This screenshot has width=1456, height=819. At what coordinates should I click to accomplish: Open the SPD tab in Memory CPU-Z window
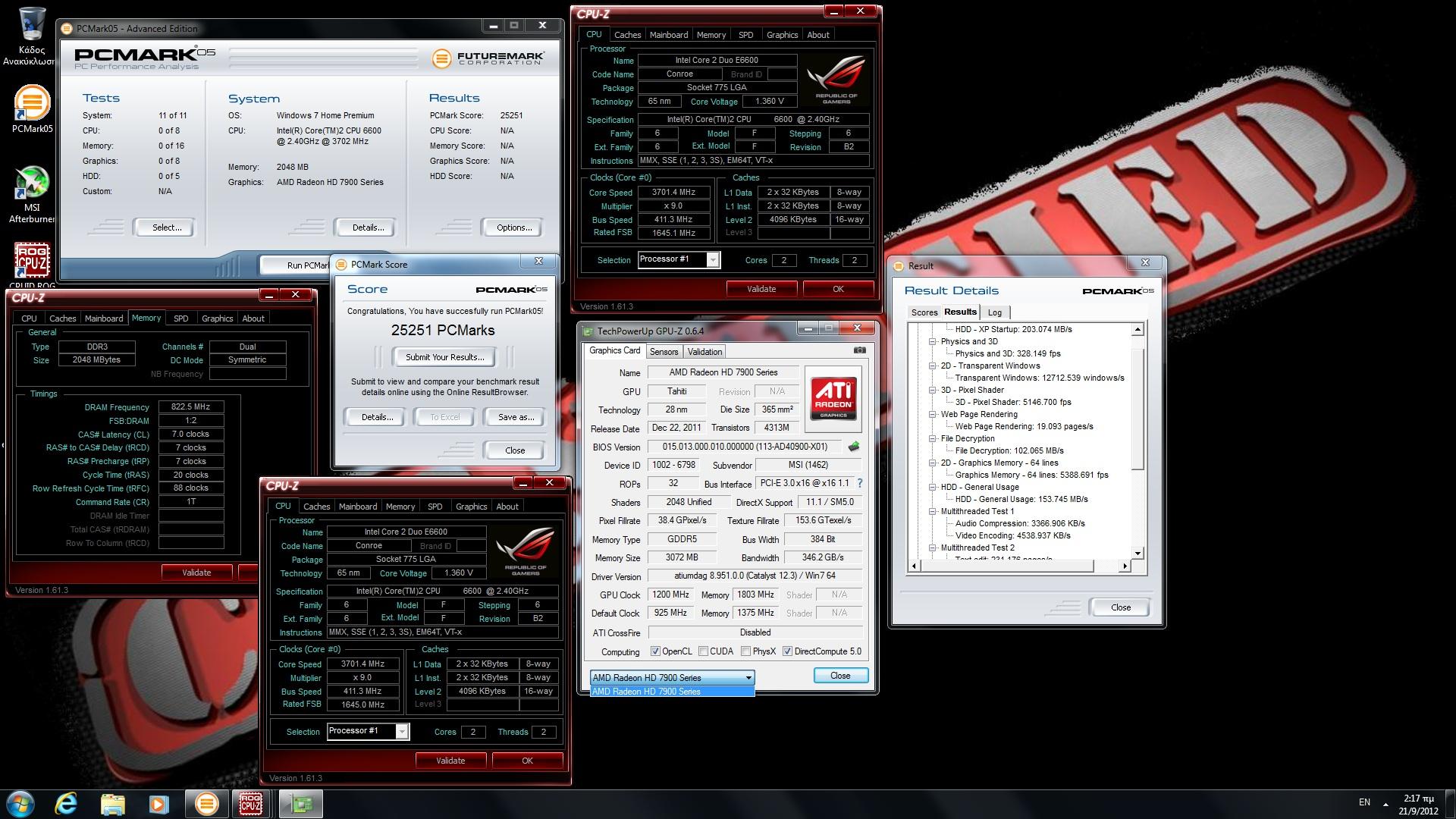pyautogui.click(x=180, y=318)
